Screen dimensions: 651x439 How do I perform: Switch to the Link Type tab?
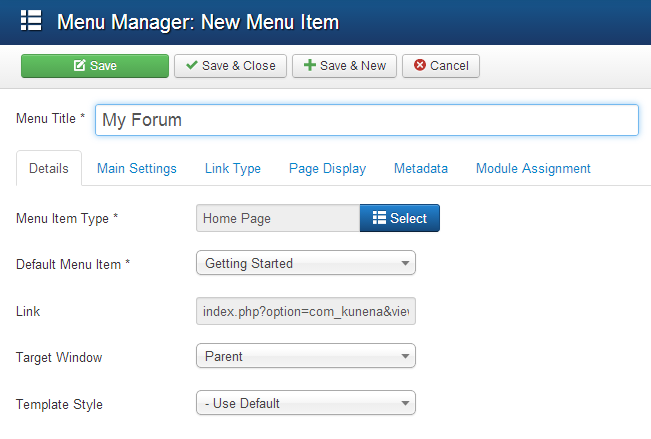[233, 169]
